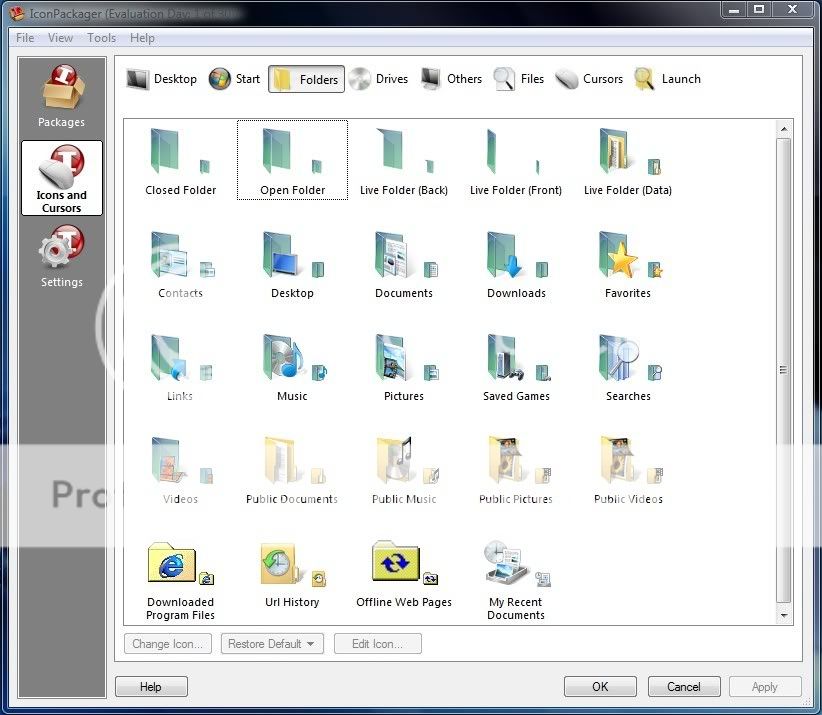Viewport: 822px width, 715px height.
Task: Select Icons and Cursors sidebar item
Action: click(62, 178)
